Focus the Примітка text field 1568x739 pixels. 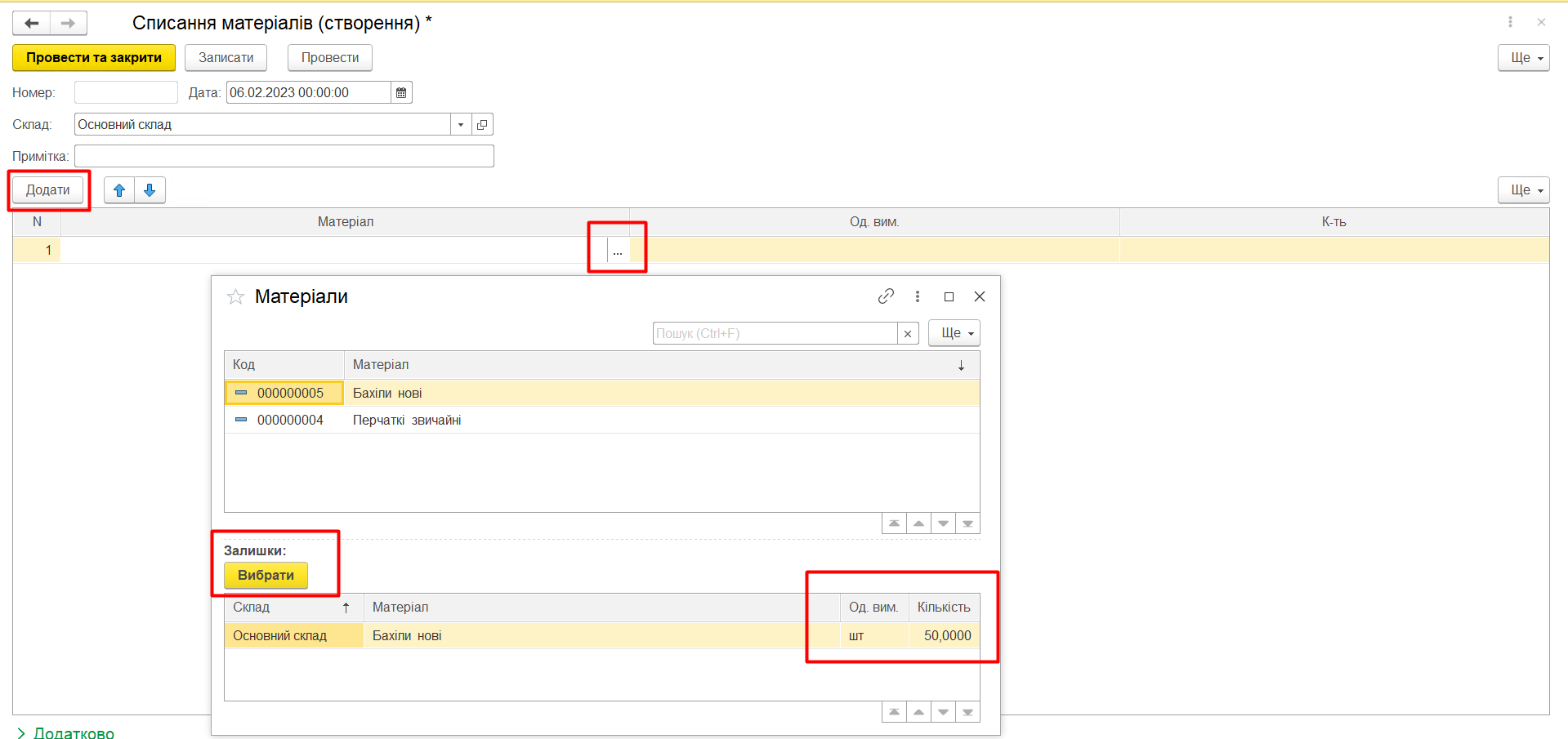point(284,156)
